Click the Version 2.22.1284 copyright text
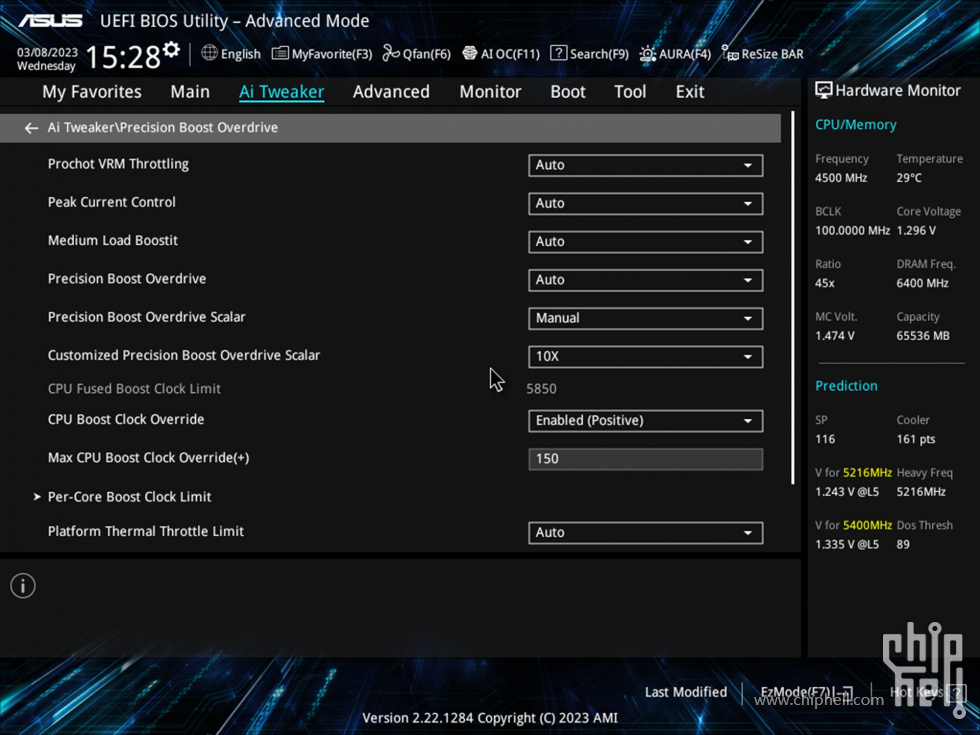 (x=490, y=718)
